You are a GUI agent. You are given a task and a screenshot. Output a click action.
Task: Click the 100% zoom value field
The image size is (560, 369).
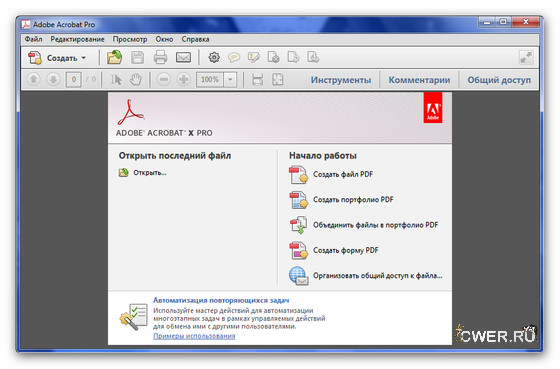click(x=210, y=79)
